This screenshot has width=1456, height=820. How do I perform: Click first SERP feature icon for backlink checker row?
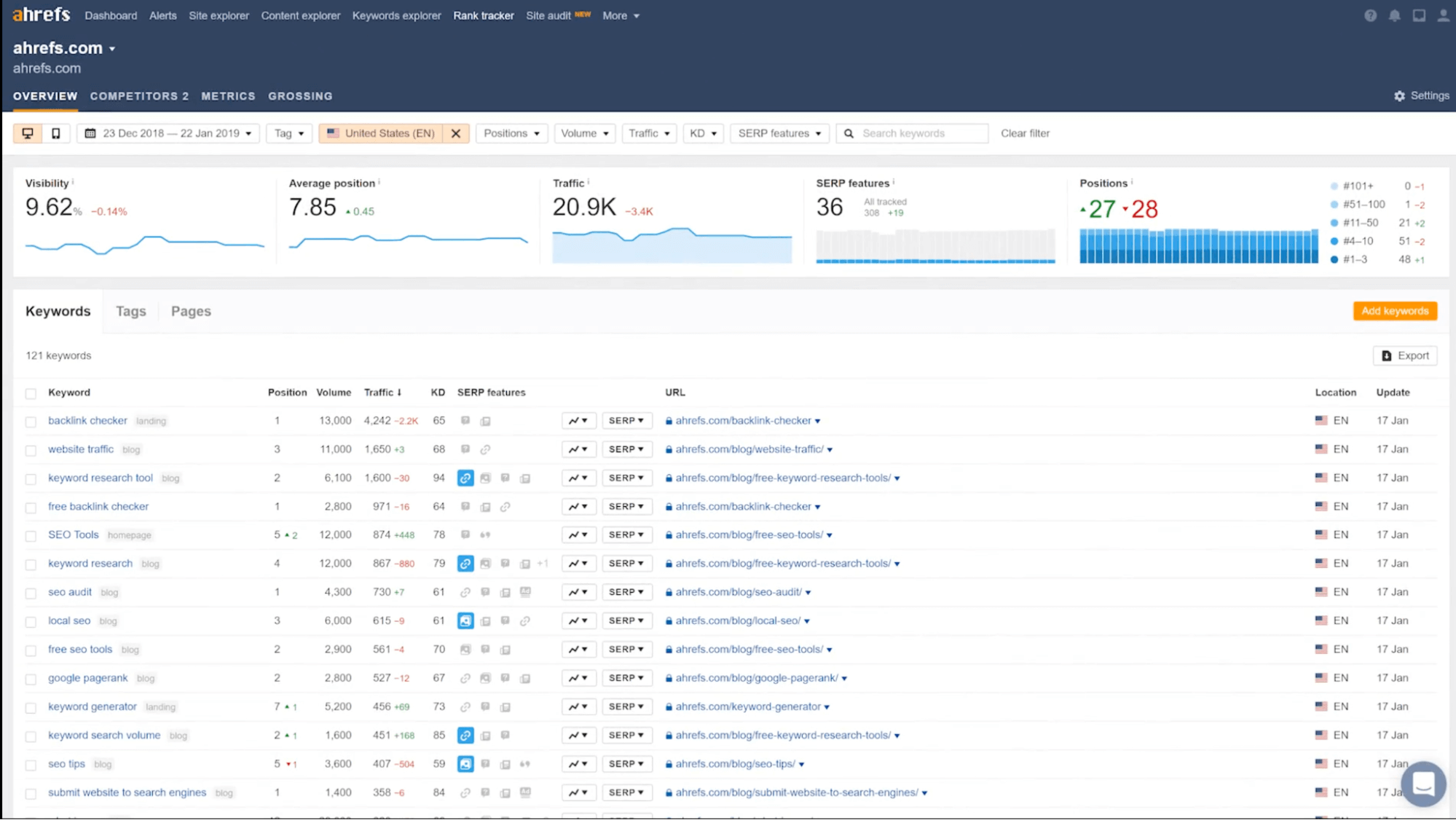(x=465, y=421)
